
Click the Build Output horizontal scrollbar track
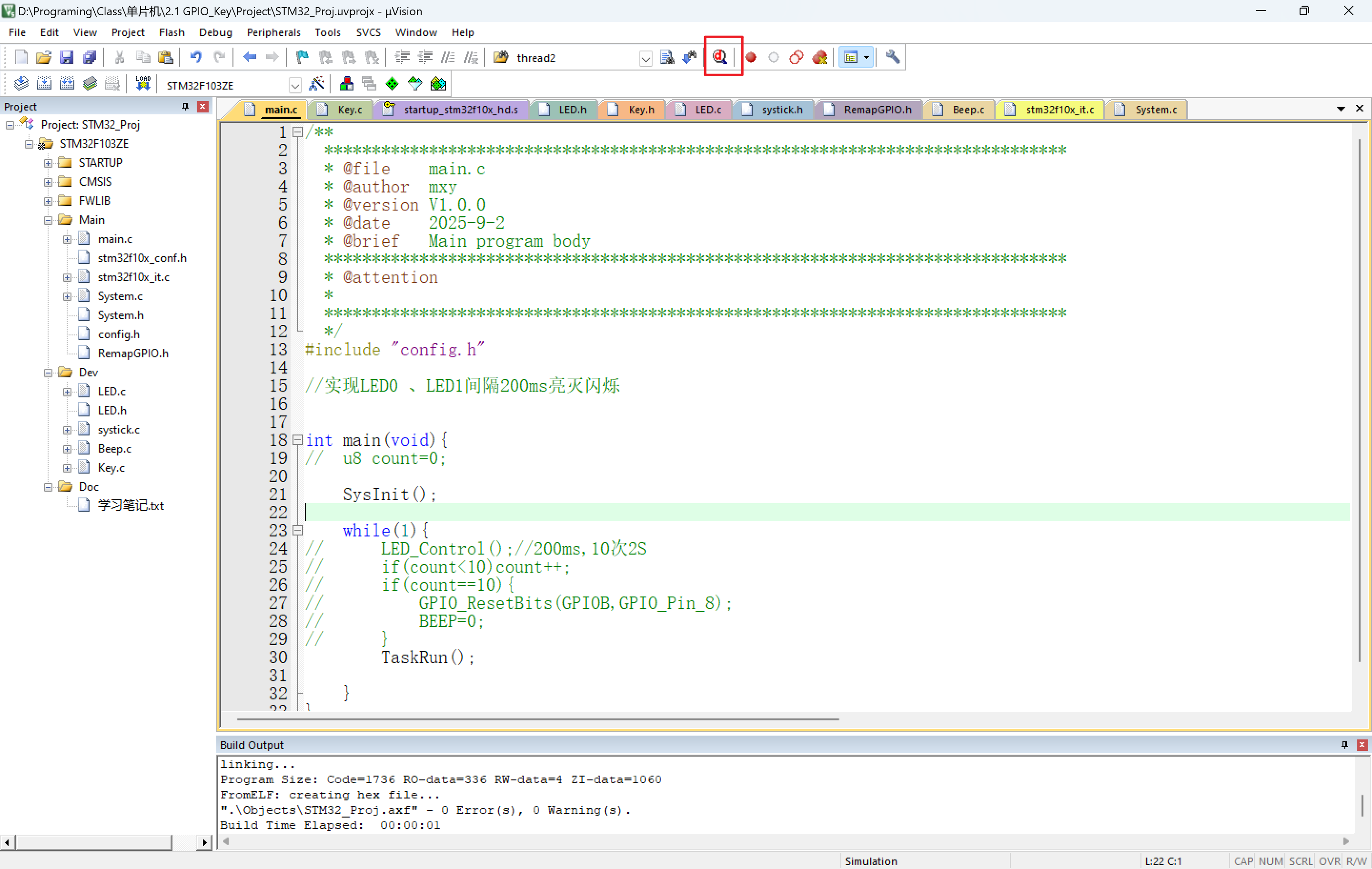tap(786, 841)
